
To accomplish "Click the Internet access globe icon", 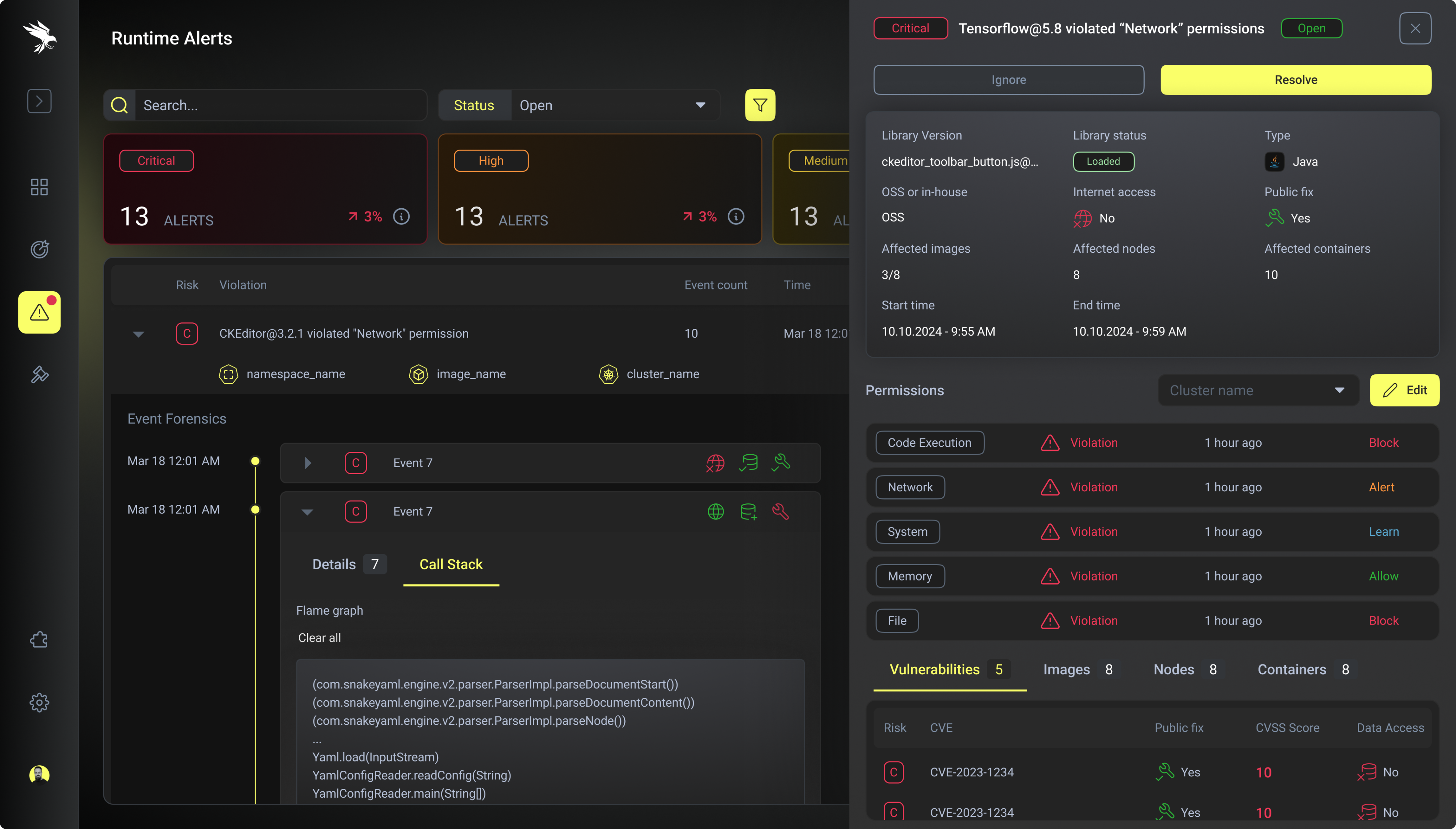I will [1082, 218].
